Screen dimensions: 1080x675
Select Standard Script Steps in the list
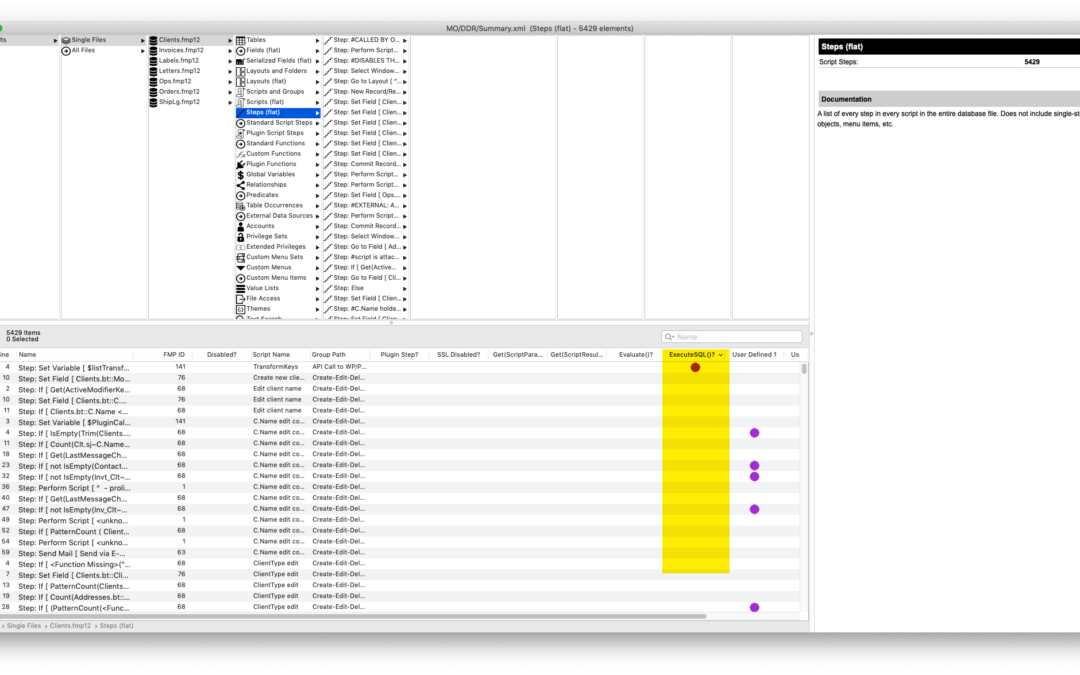279,123
